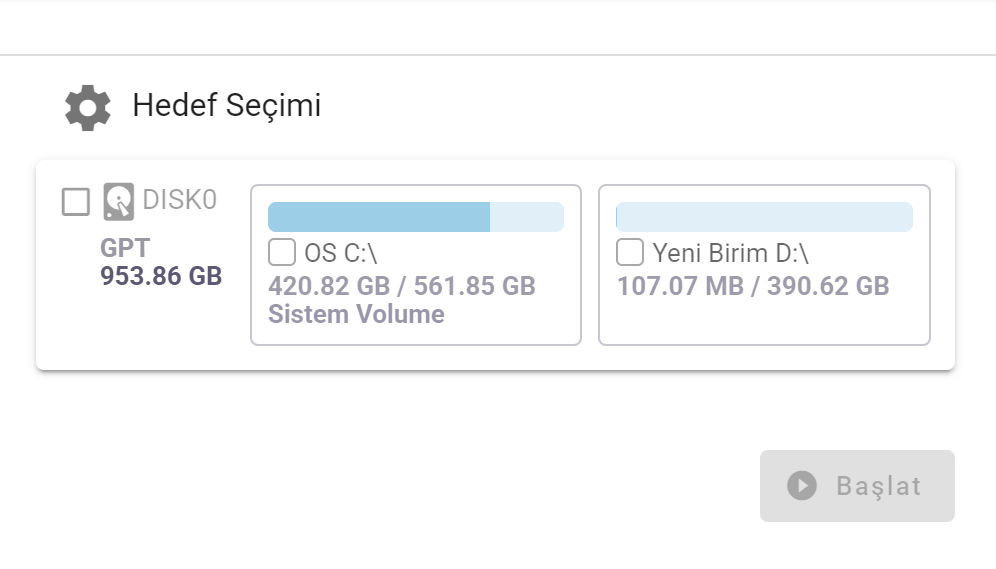Click the gear icon beside Hedef Seçimi
Image resolution: width=996 pixels, height=569 pixels.
tap(88, 107)
